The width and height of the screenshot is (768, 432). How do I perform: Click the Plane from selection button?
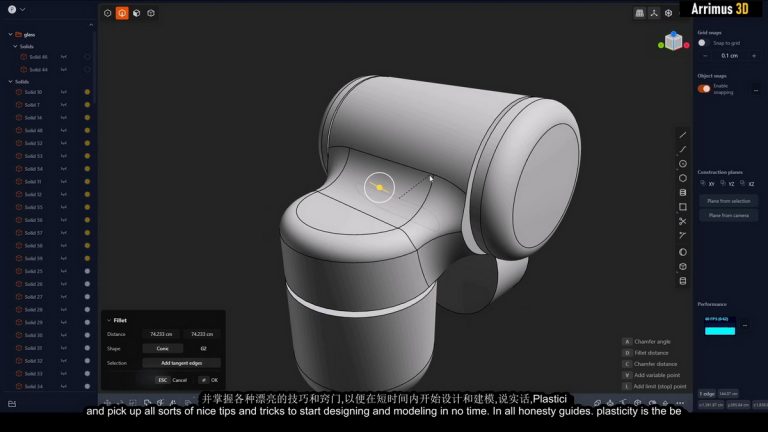pyautogui.click(x=729, y=201)
